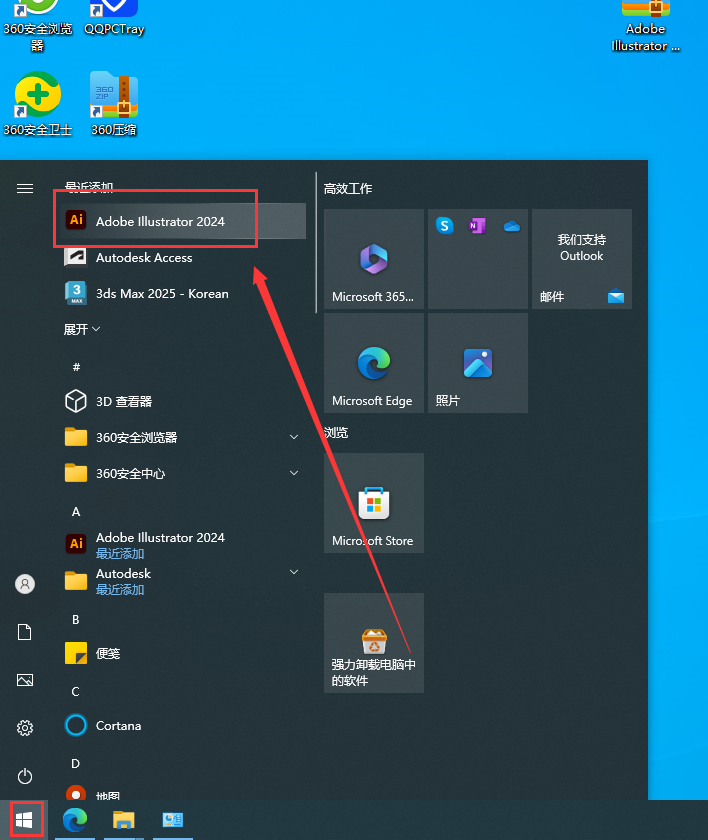Image resolution: width=708 pixels, height=840 pixels.
Task: Open File Explorer from the taskbar
Action: [124, 820]
